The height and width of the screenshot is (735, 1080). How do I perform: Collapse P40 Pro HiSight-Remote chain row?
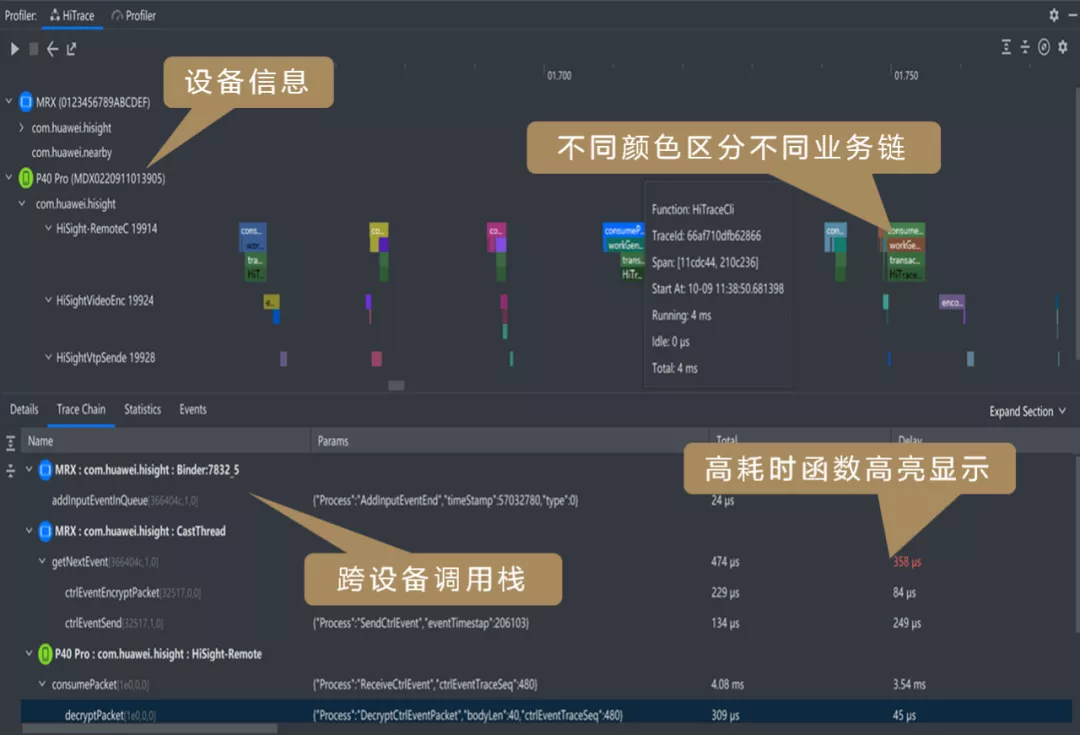29,653
